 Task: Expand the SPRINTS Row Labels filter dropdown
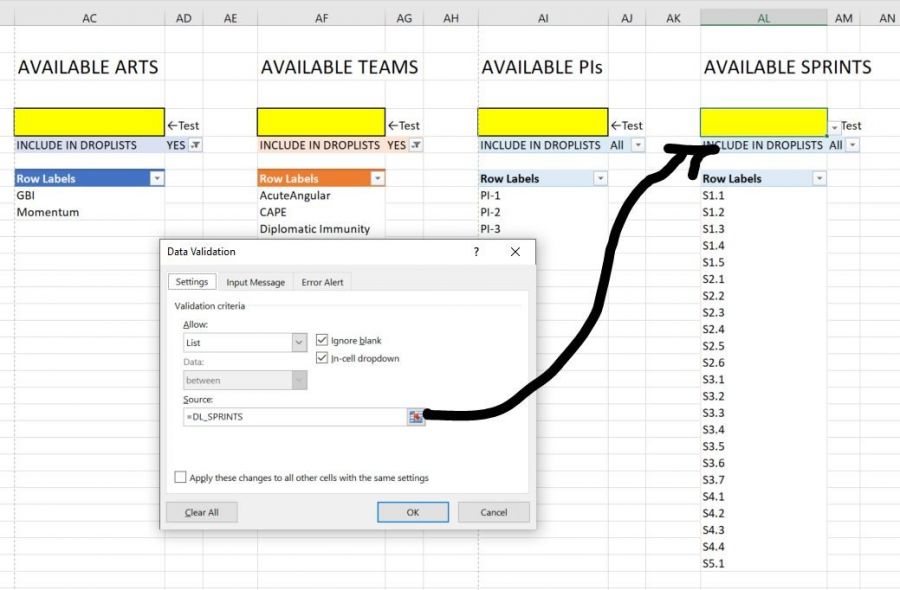click(x=819, y=178)
